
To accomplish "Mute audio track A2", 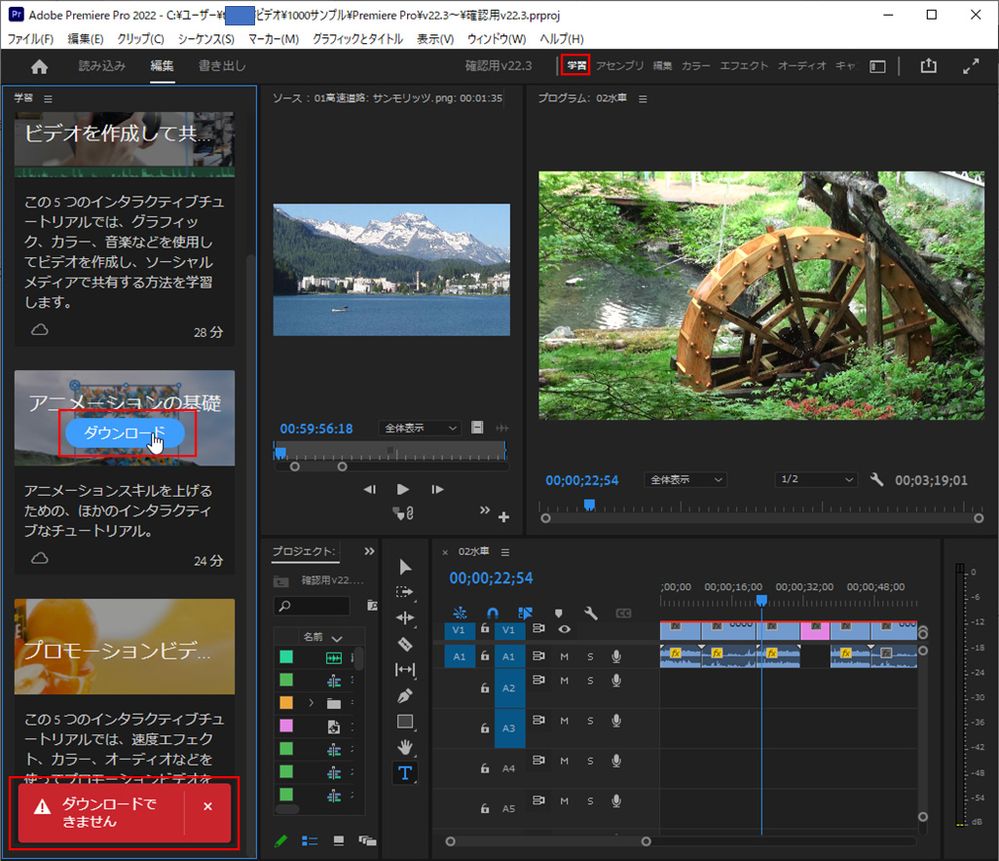I will 564,681.
